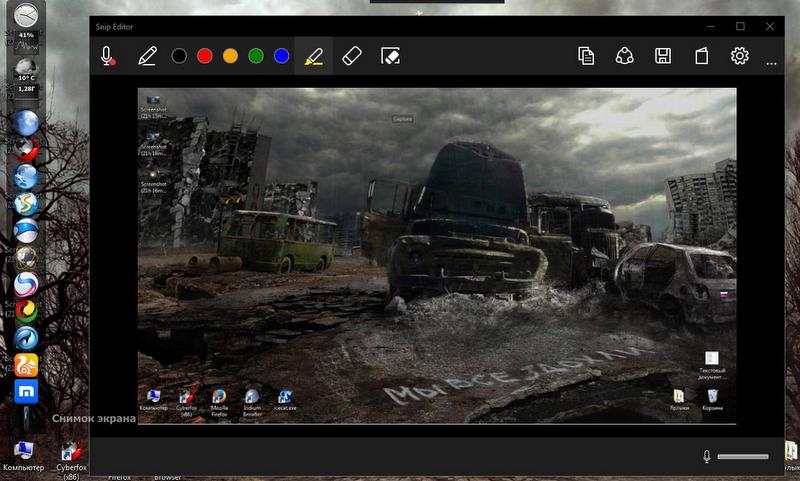Launch Maxthon blue square icon in dock
The width and height of the screenshot is (800, 481).
26,391
